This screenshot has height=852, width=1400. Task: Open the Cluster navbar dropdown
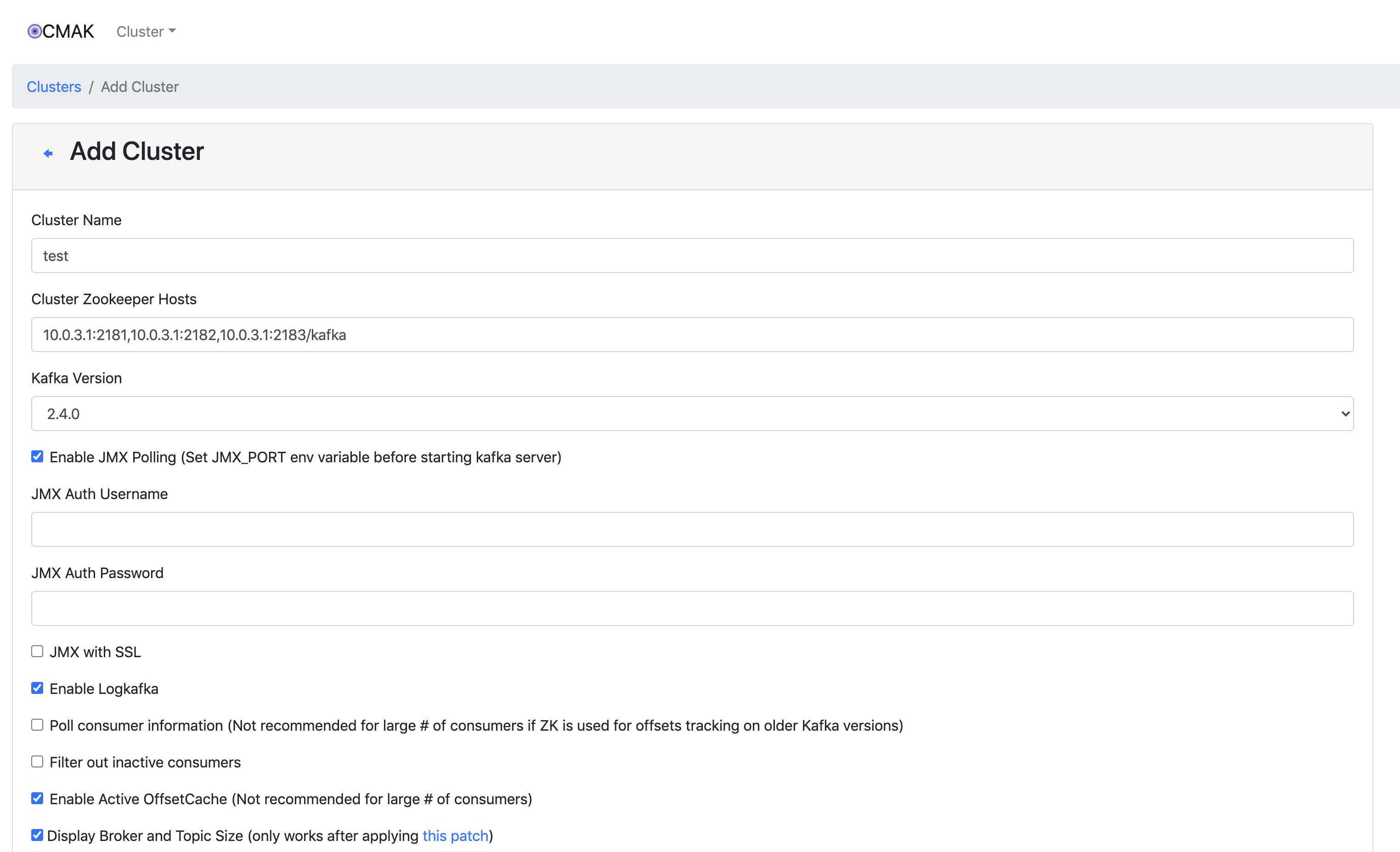pyautogui.click(x=146, y=32)
